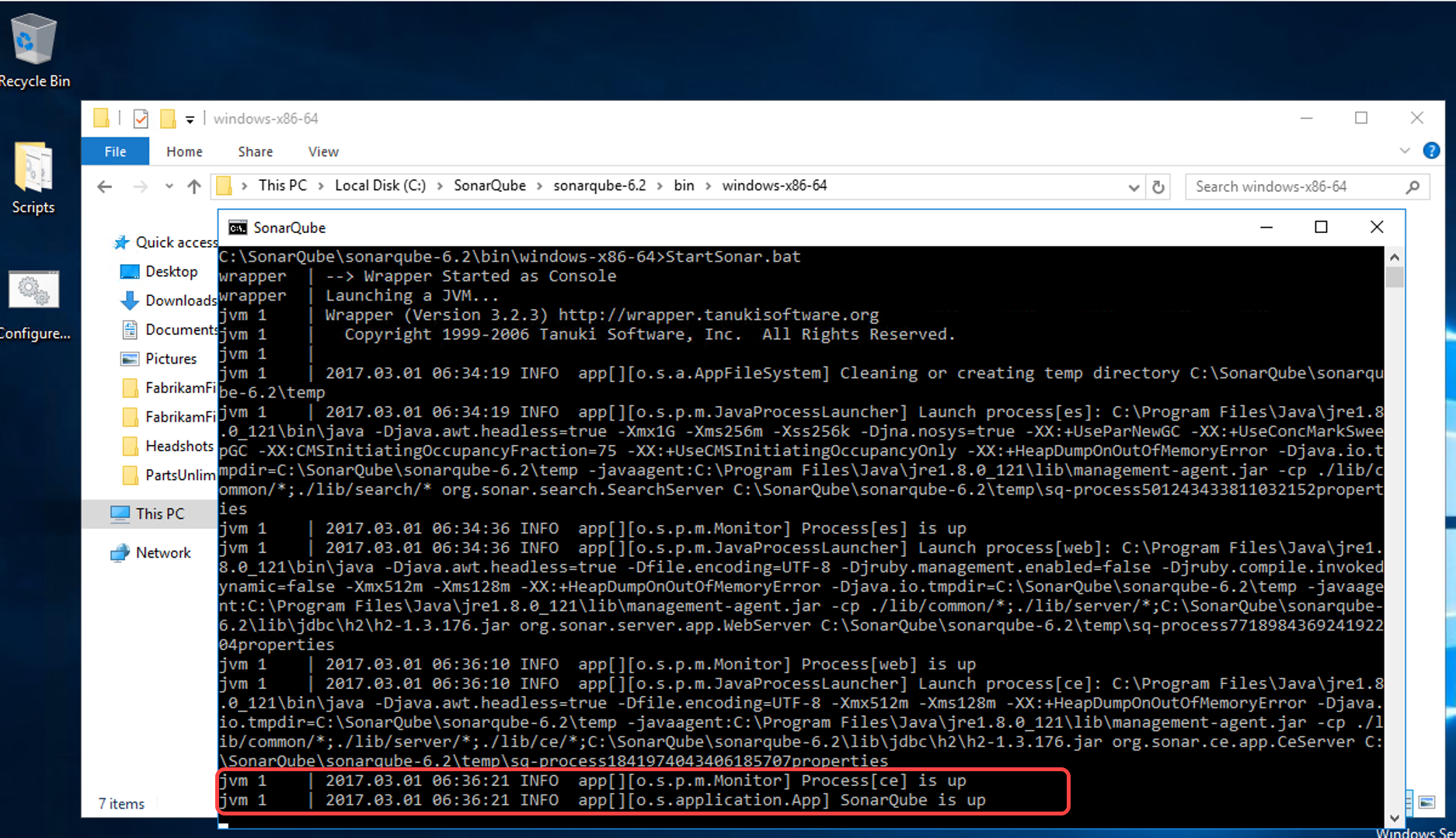This screenshot has height=838, width=1456.
Task: Click the 7 items status text
Action: click(x=121, y=804)
